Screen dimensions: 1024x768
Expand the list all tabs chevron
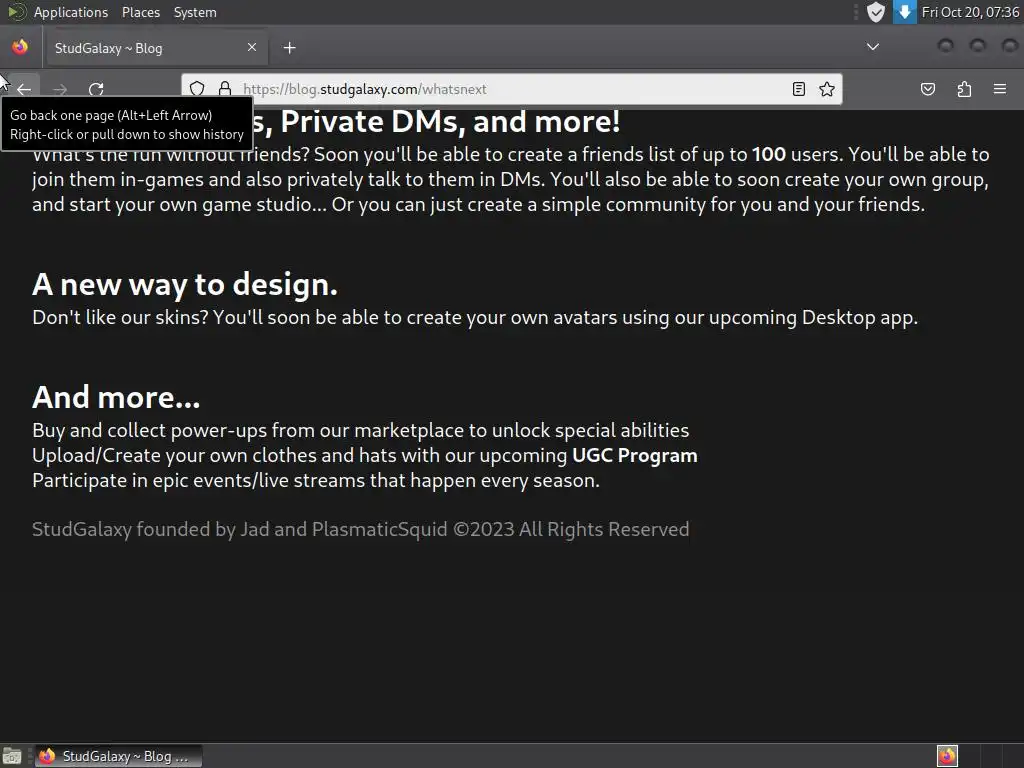872,47
